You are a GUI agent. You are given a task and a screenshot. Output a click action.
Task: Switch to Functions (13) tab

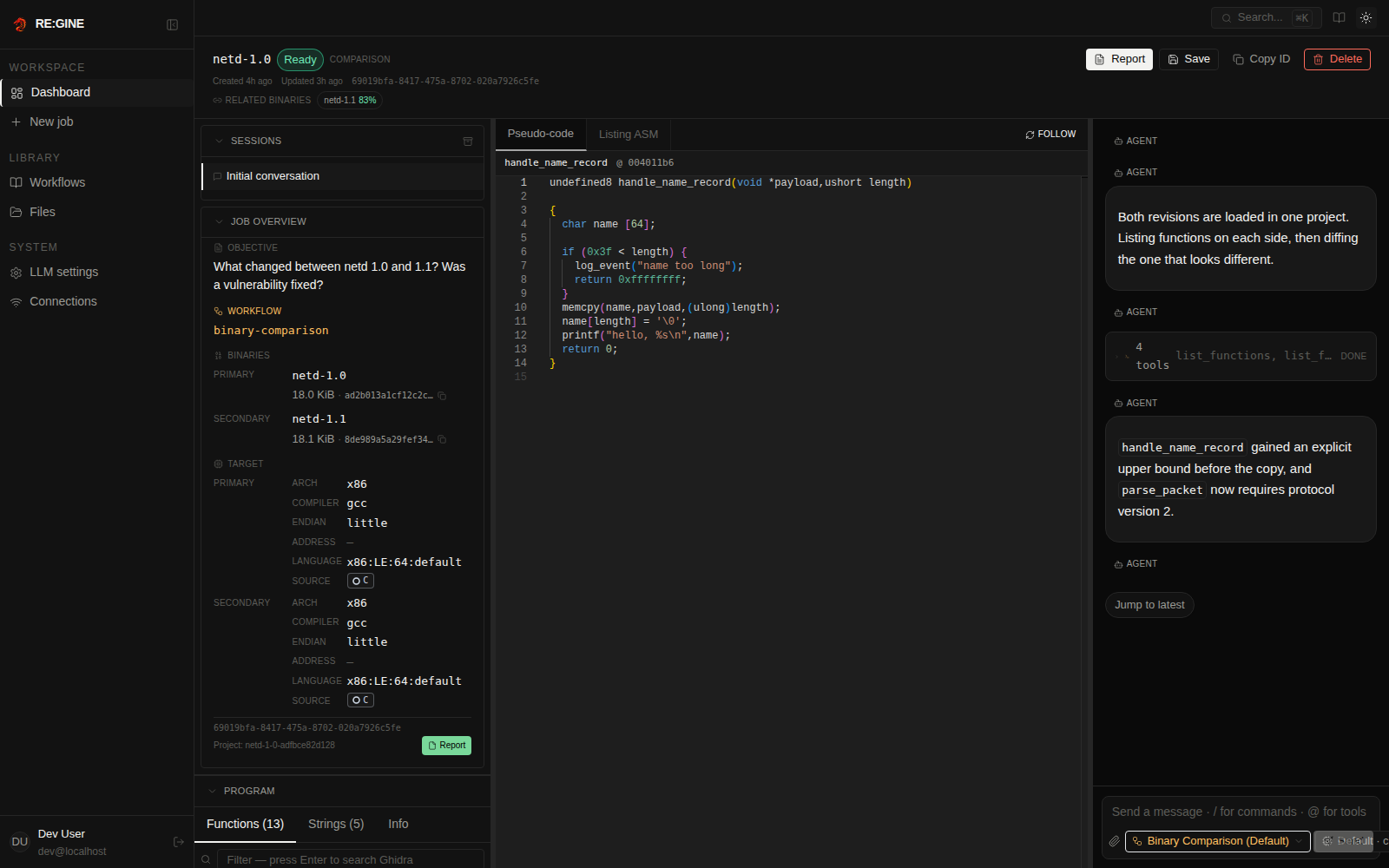(245, 824)
